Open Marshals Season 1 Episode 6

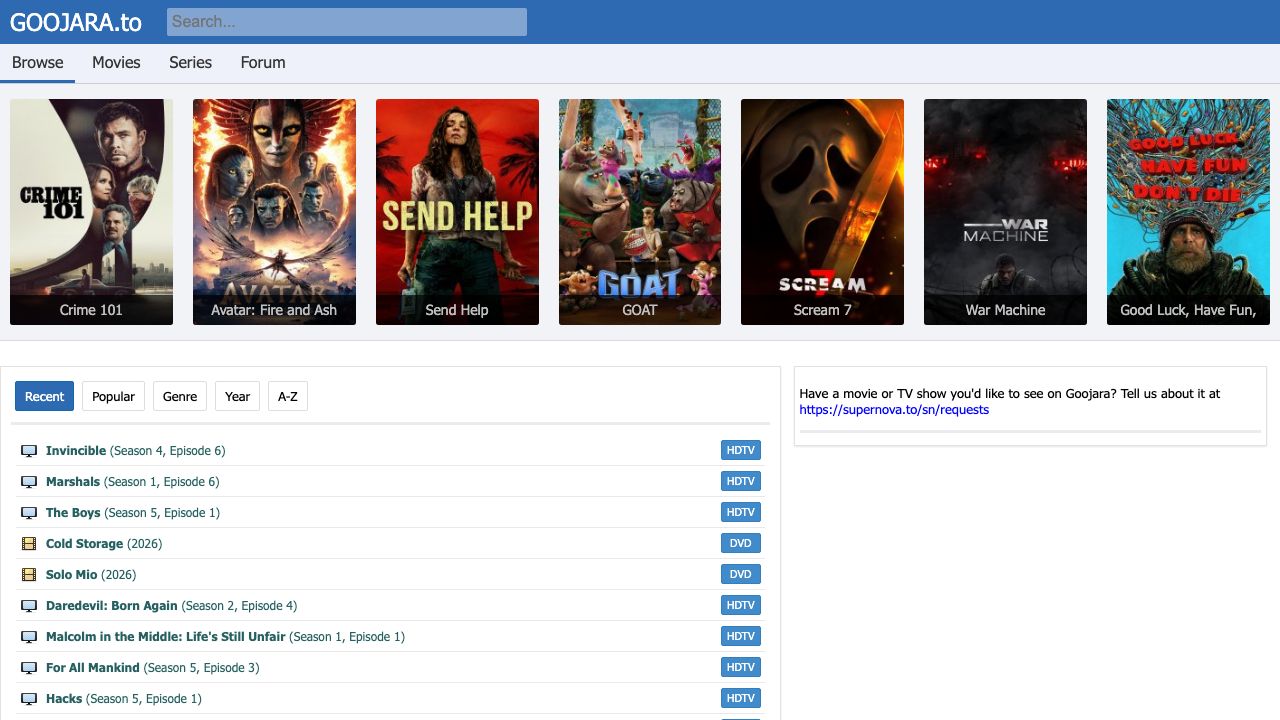132,482
